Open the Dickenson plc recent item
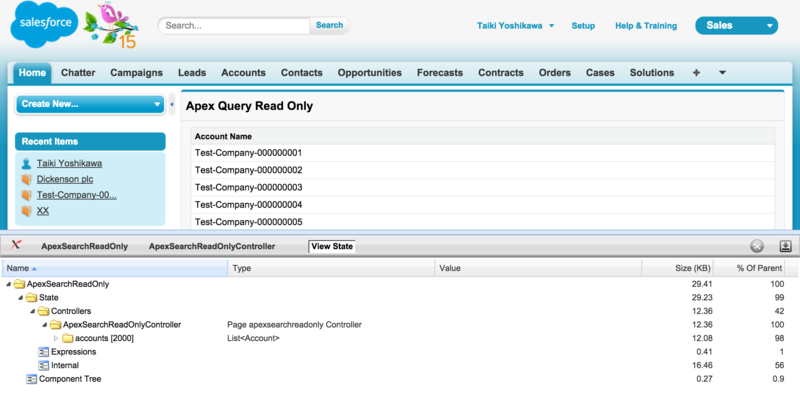This screenshot has width=800, height=399. click(x=65, y=180)
